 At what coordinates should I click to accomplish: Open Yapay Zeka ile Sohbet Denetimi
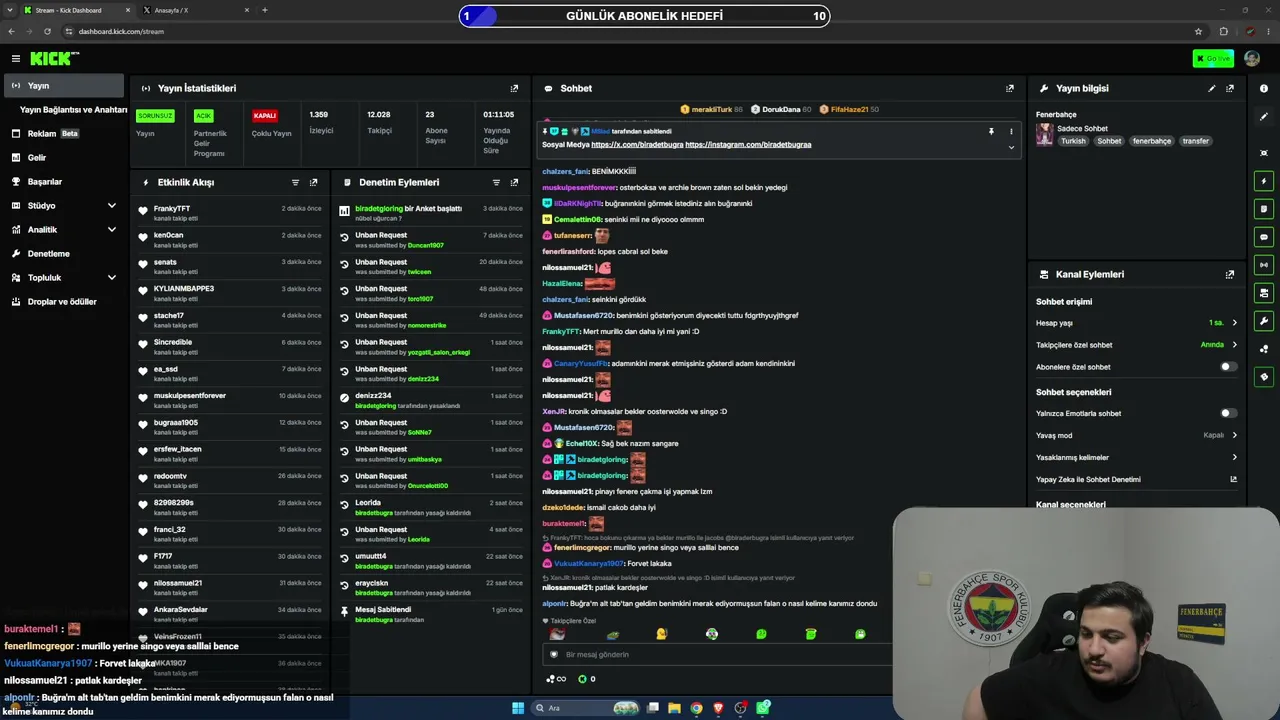pos(1136,479)
